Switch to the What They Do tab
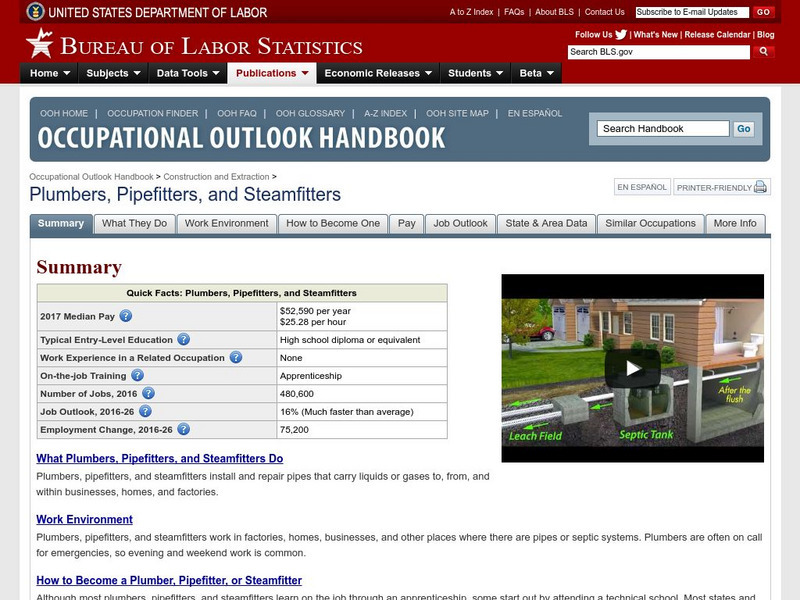The width and height of the screenshot is (800, 600). 135,223
